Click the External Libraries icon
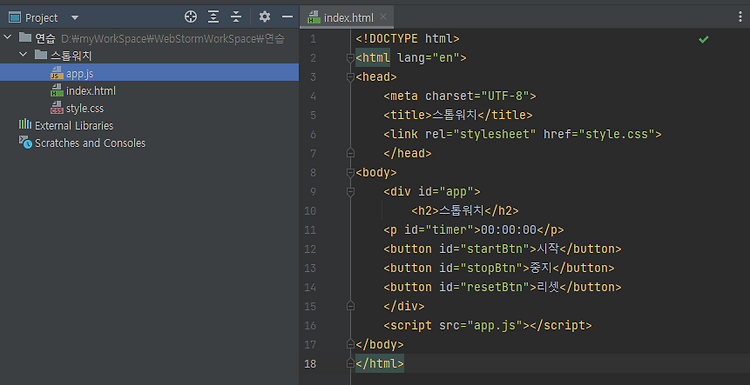The height and width of the screenshot is (385, 750). [25, 125]
